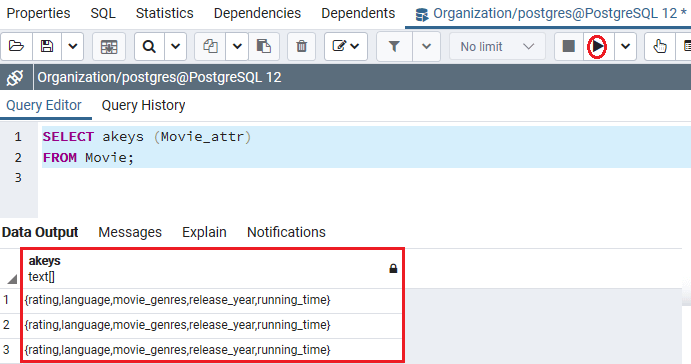The height and width of the screenshot is (364, 691).
Task: Open the Statistics tab
Action: coord(164,13)
